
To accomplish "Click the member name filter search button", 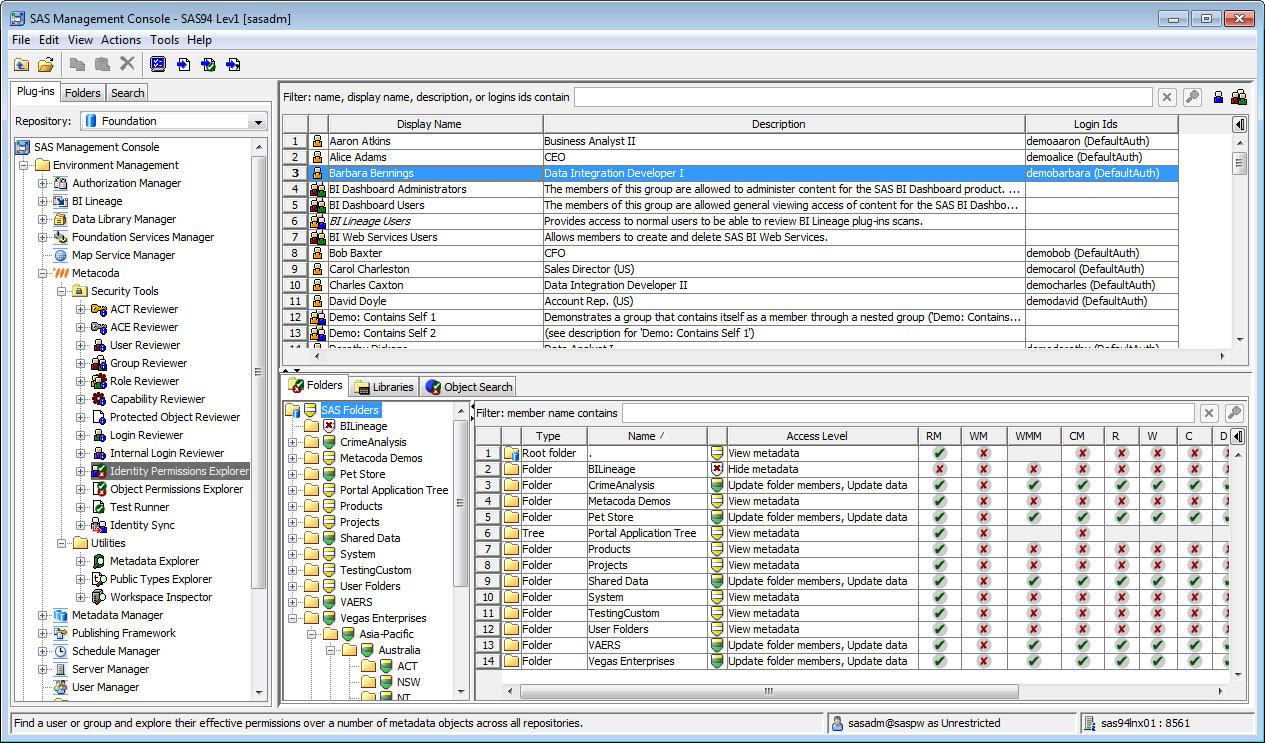I will [x=1234, y=413].
